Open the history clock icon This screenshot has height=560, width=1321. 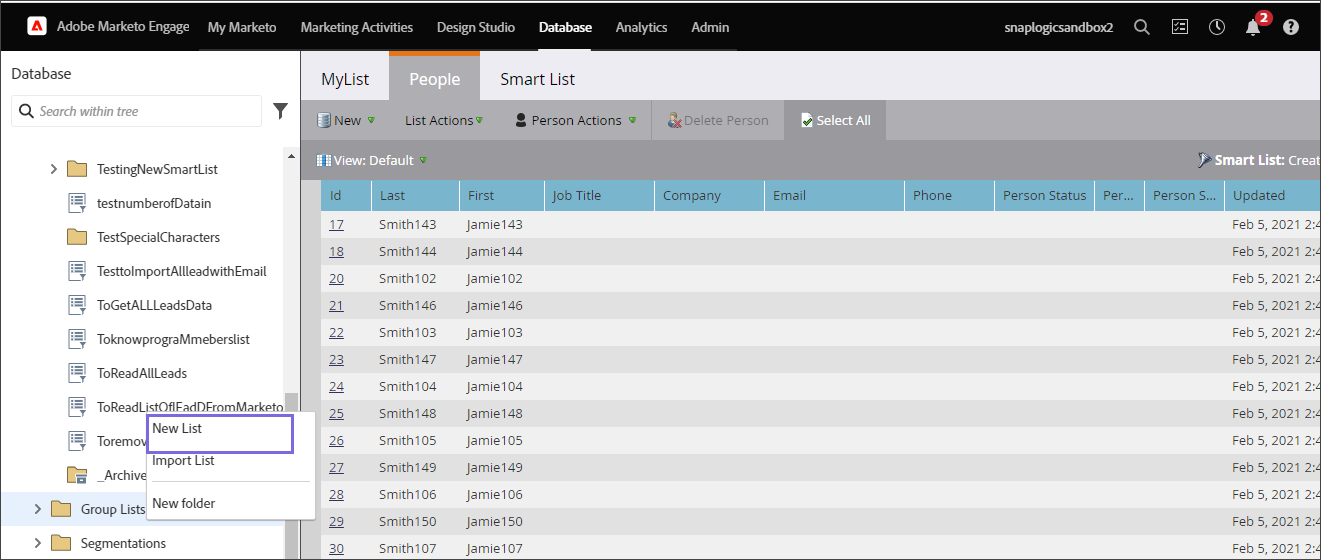(1217, 28)
